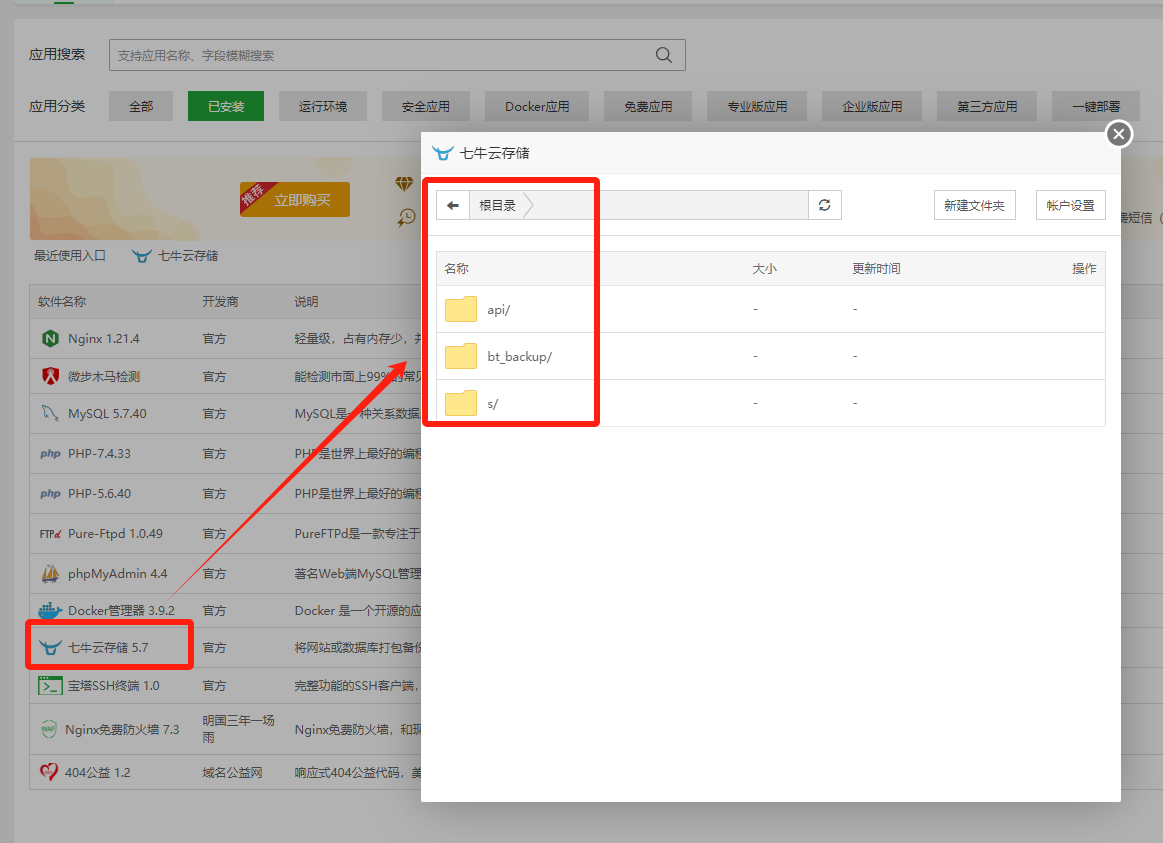Click the 立即购买 button
This screenshot has height=843, width=1163.
pos(295,199)
